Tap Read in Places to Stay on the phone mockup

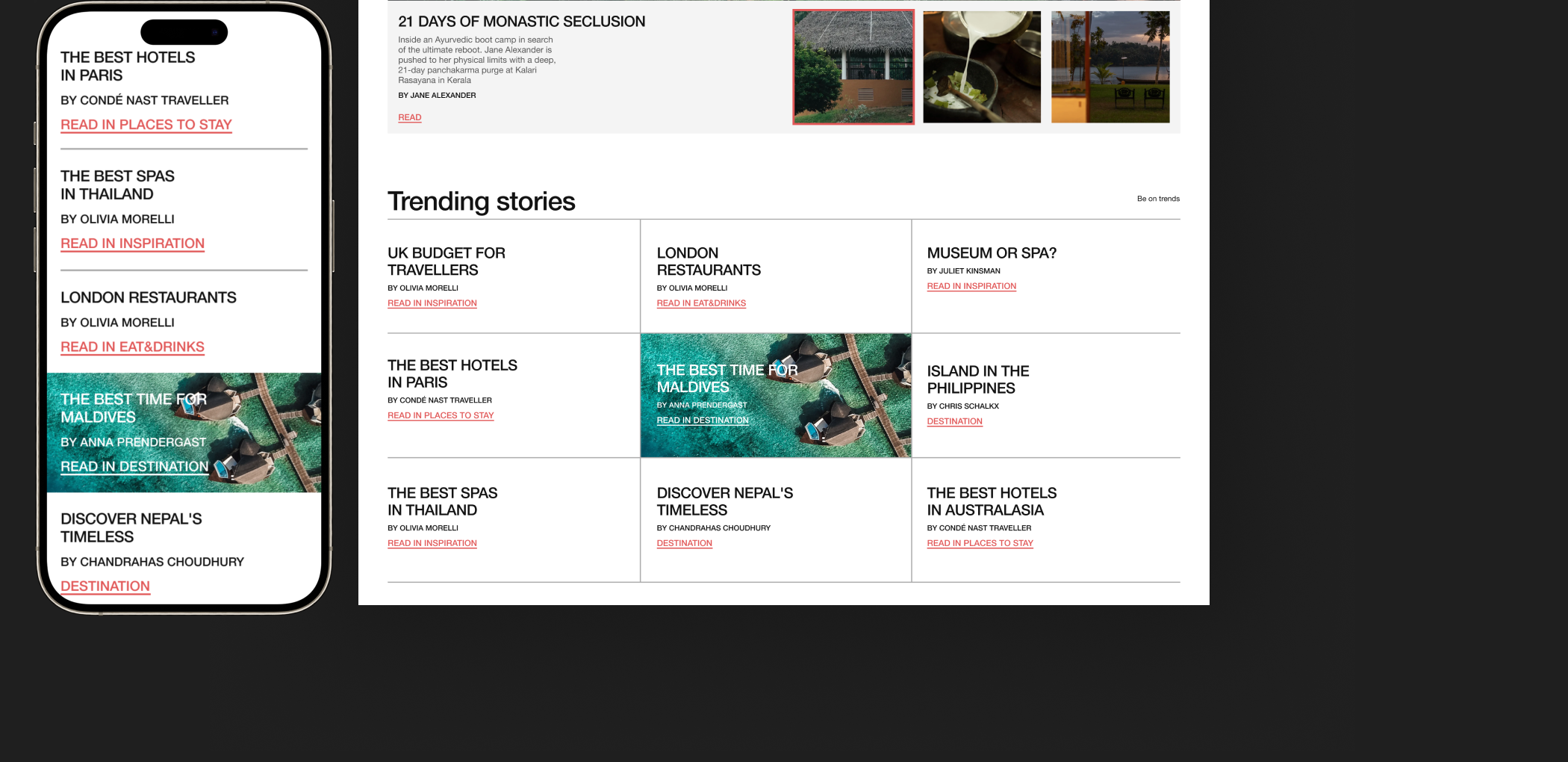(146, 125)
